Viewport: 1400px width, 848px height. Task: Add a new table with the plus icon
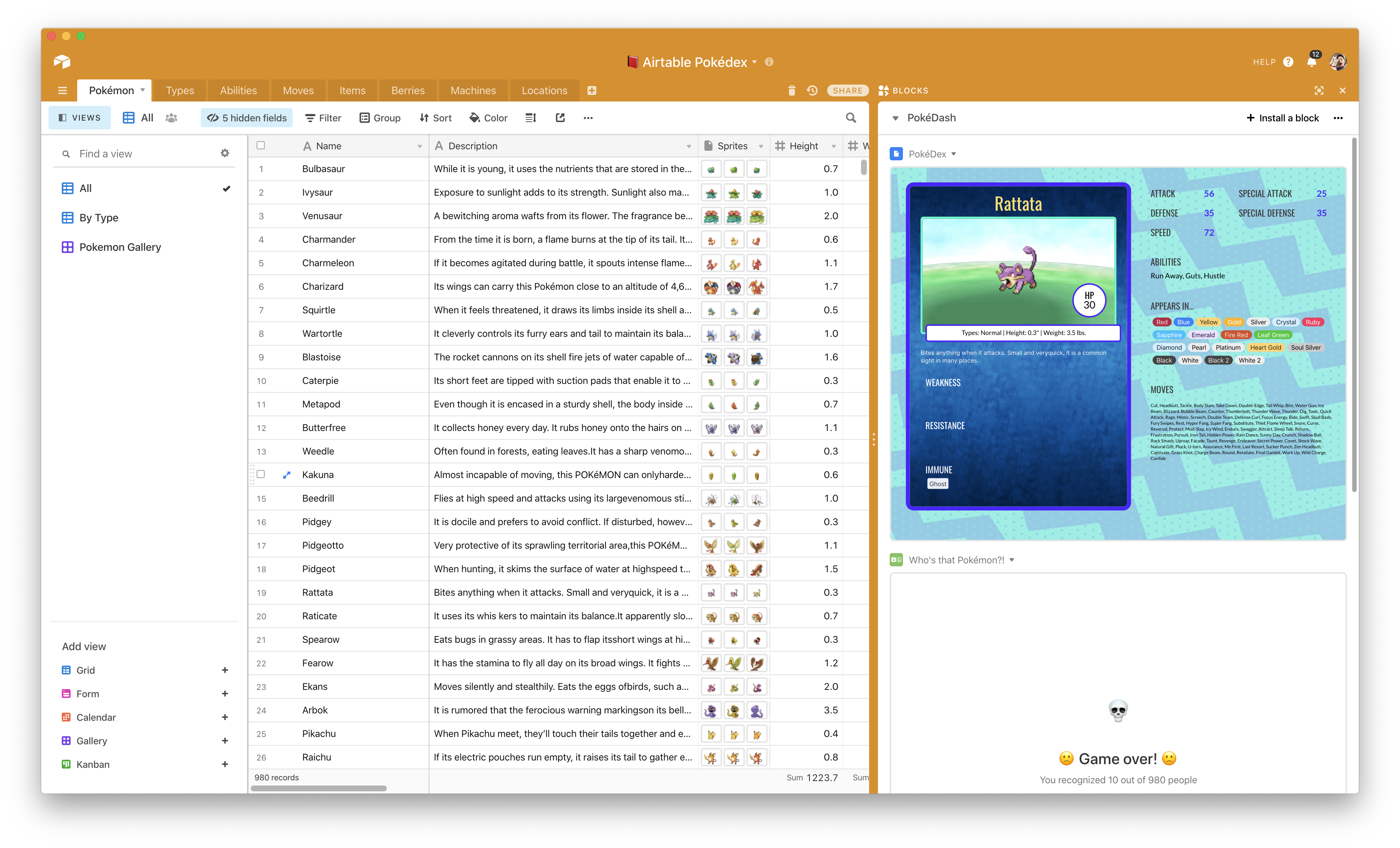pyautogui.click(x=592, y=90)
